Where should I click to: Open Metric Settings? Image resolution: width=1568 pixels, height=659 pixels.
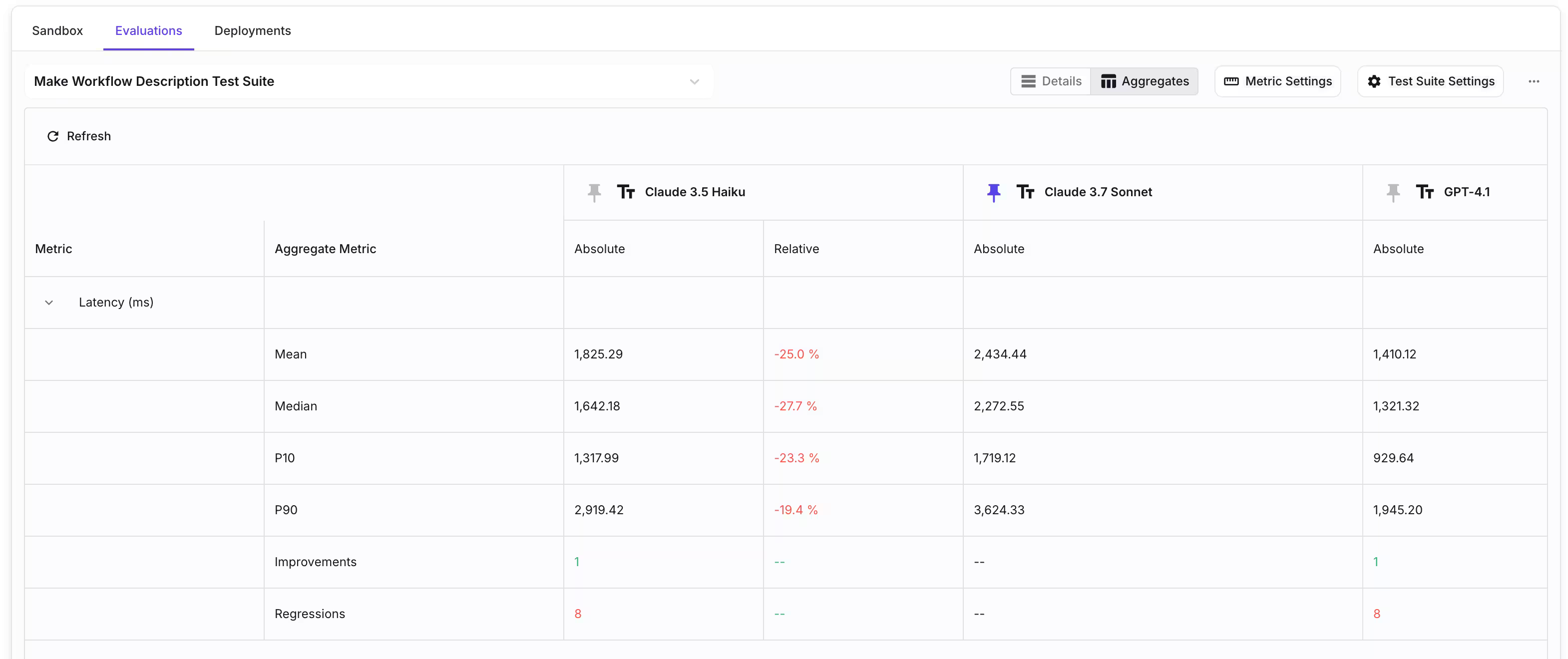[1288, 81]
